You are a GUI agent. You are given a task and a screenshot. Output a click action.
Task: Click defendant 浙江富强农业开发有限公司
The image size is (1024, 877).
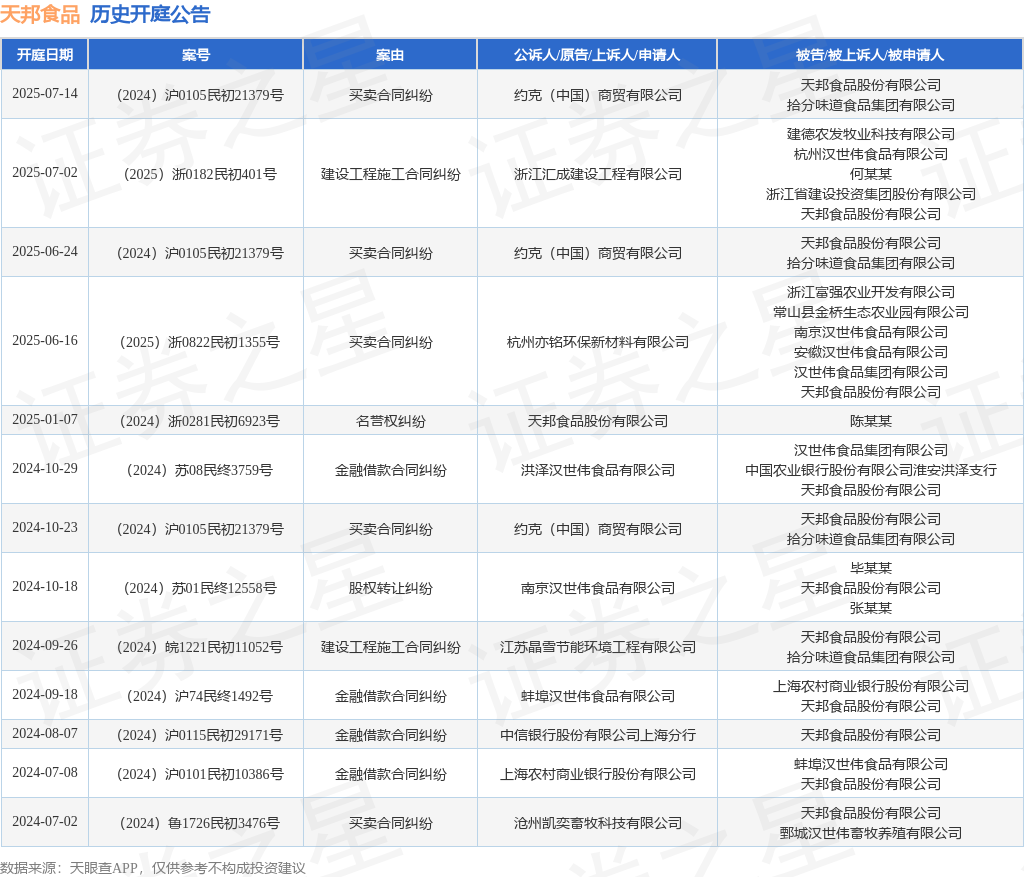click(871, 293)
